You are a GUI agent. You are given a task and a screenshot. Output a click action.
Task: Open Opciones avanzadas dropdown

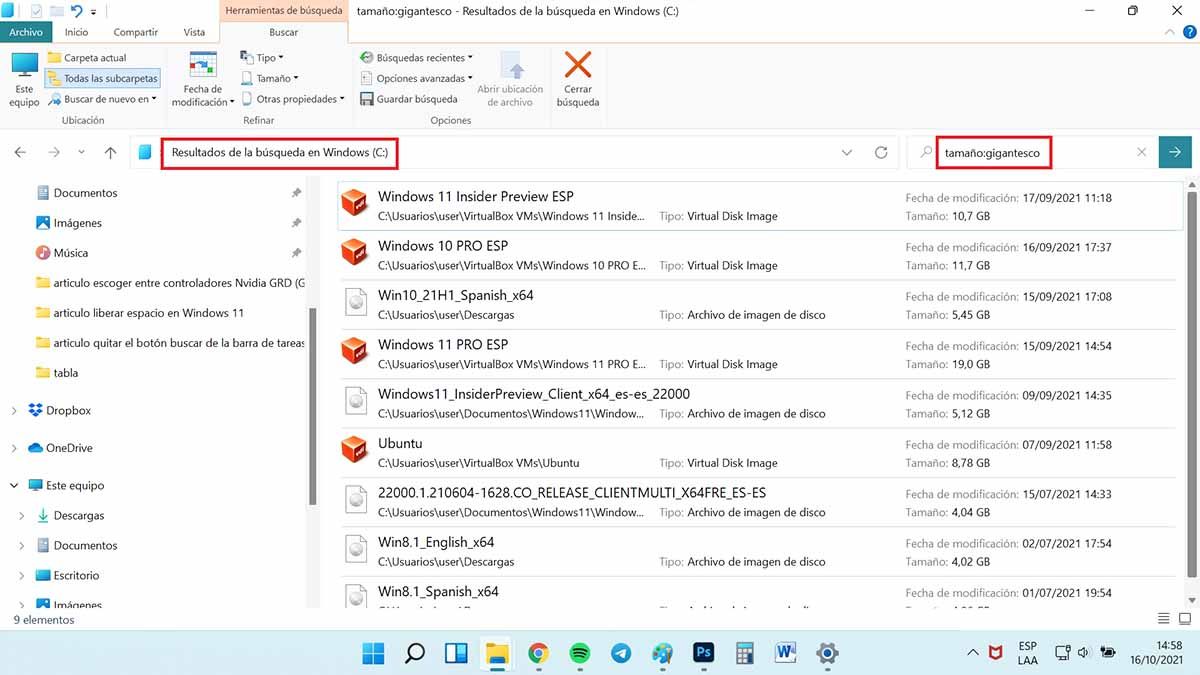[x=416, y=78]
